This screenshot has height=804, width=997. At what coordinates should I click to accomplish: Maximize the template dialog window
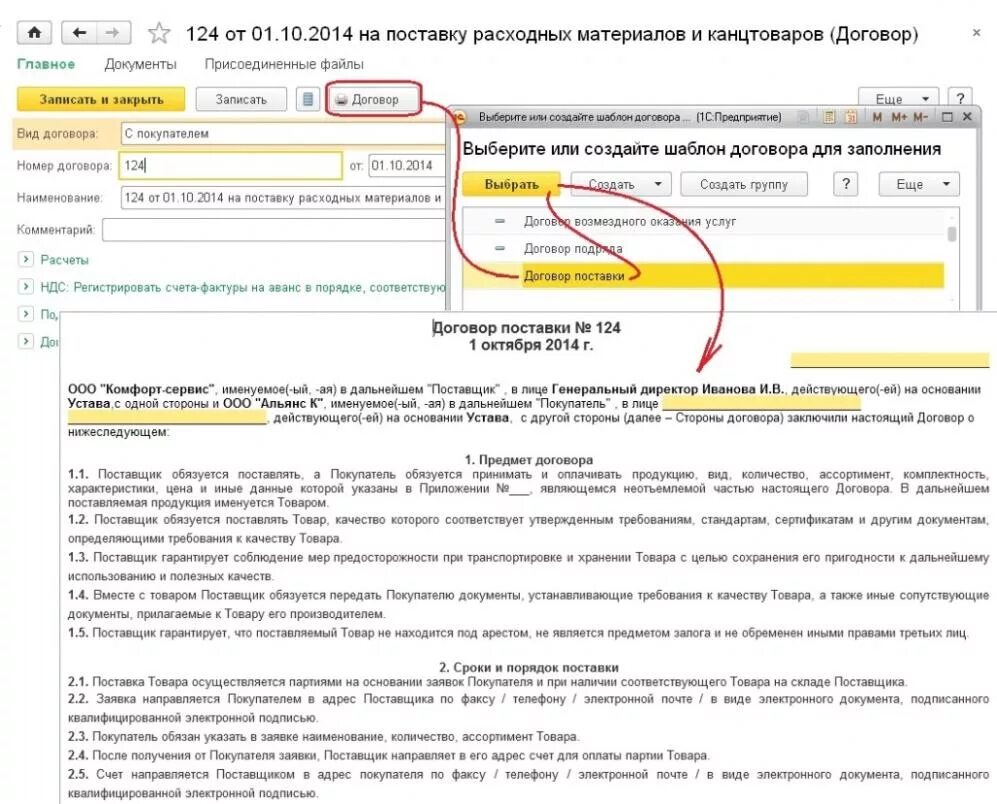[947, 117]
